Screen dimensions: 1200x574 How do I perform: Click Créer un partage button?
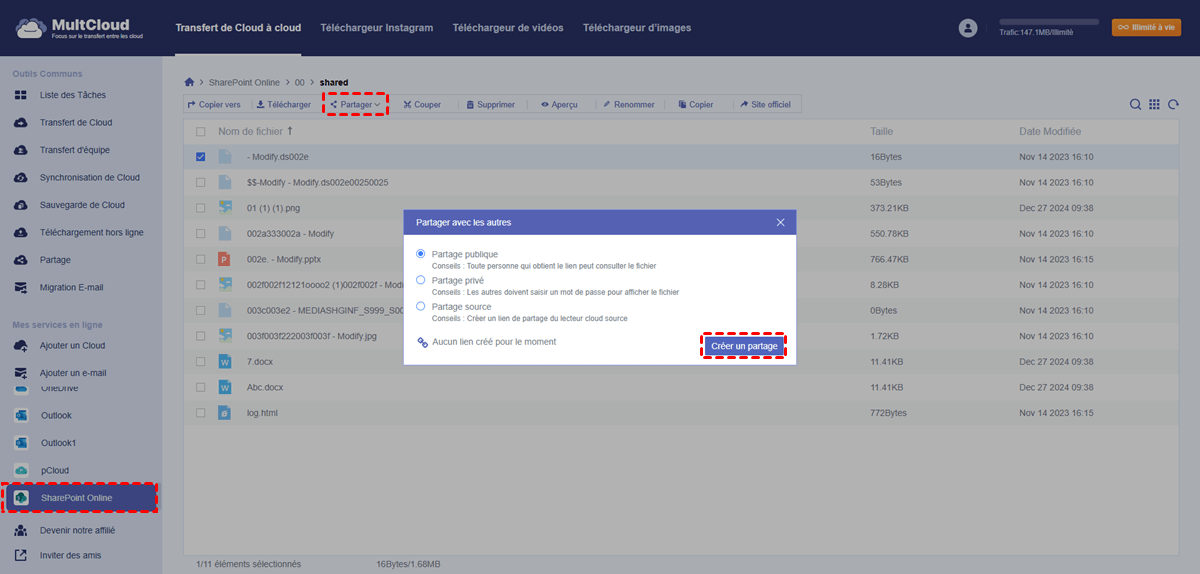pyautogui.click(x=744, y=346)
